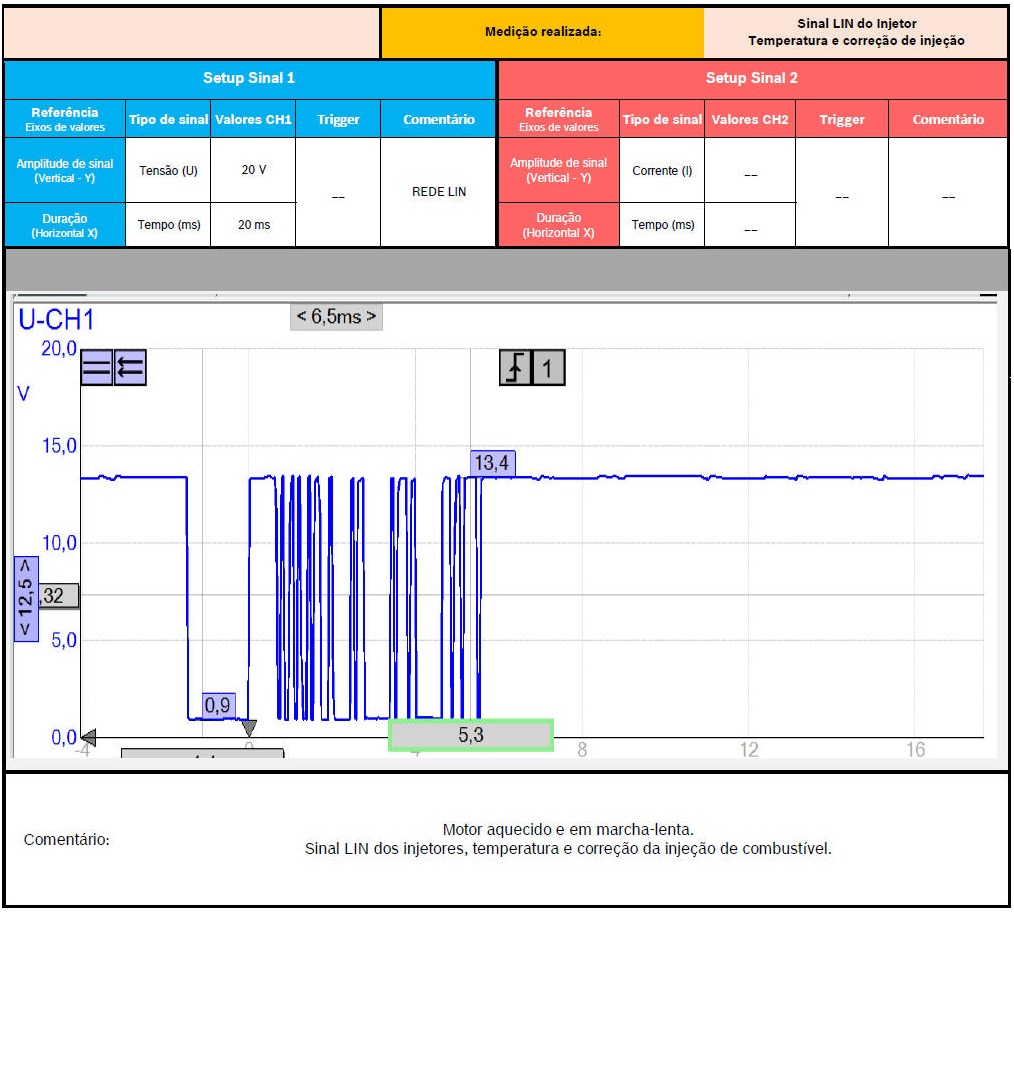
Task: Click the U-CH1 channel label
Action: (x=56, y=320)
